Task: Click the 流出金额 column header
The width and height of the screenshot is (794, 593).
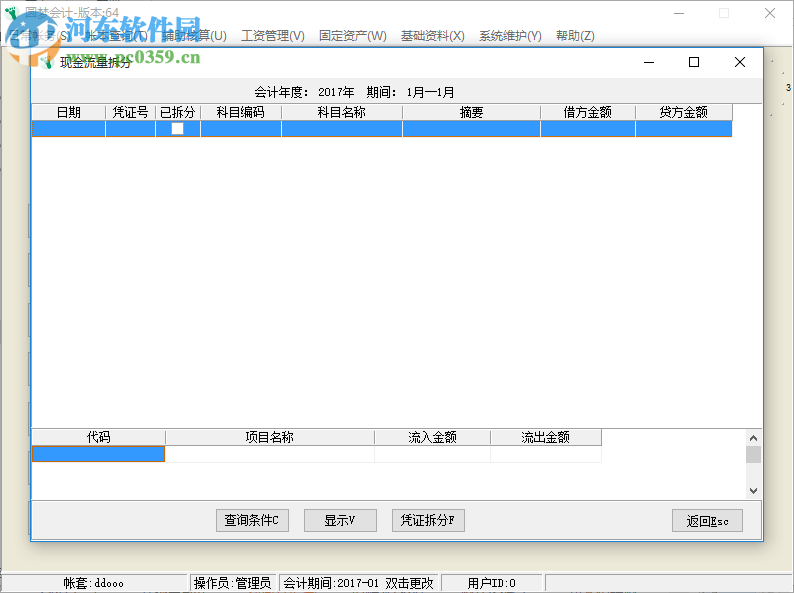Action: pyautogui.click(x=546, y=437)
